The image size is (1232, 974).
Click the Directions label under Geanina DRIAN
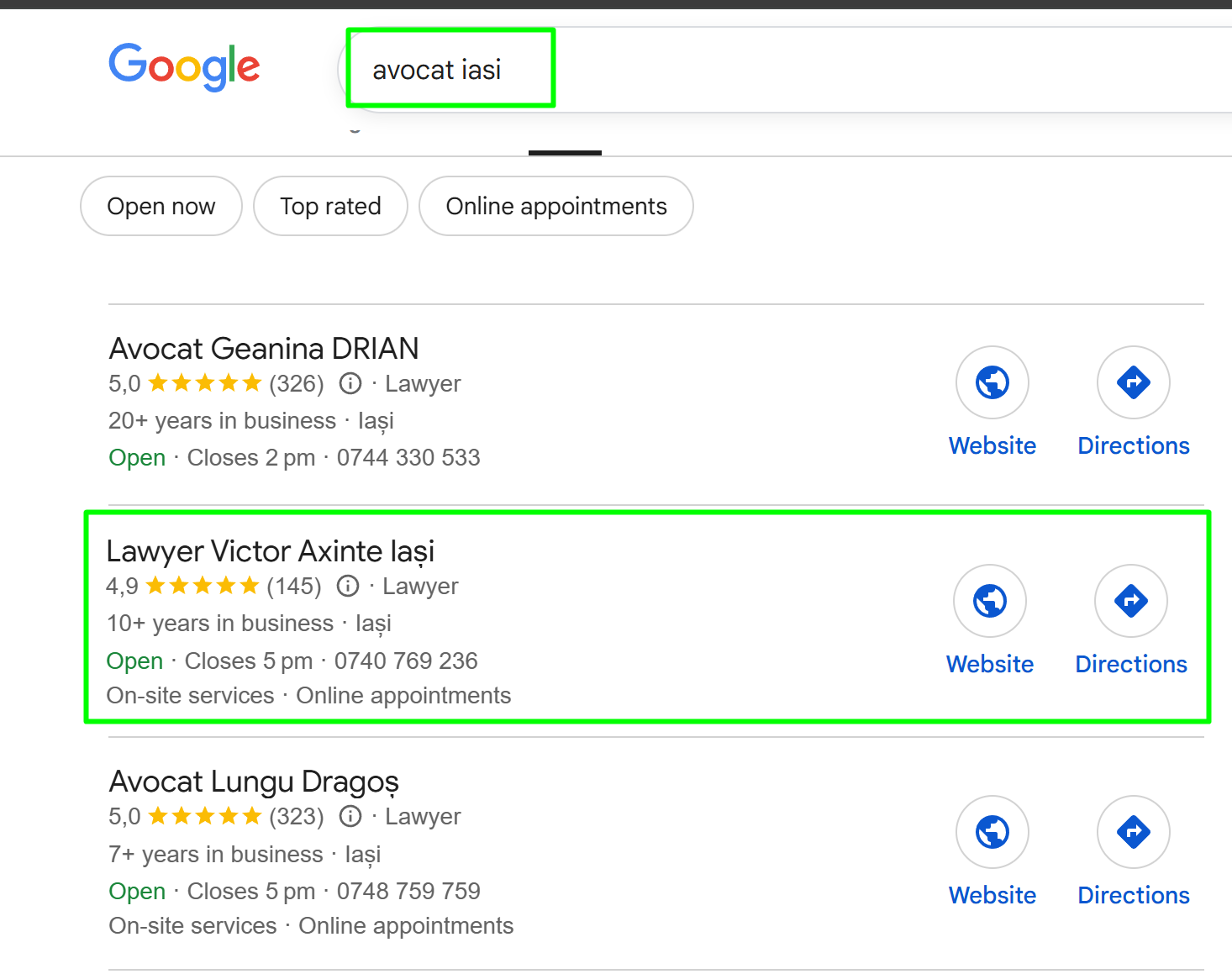point(1134,445)
